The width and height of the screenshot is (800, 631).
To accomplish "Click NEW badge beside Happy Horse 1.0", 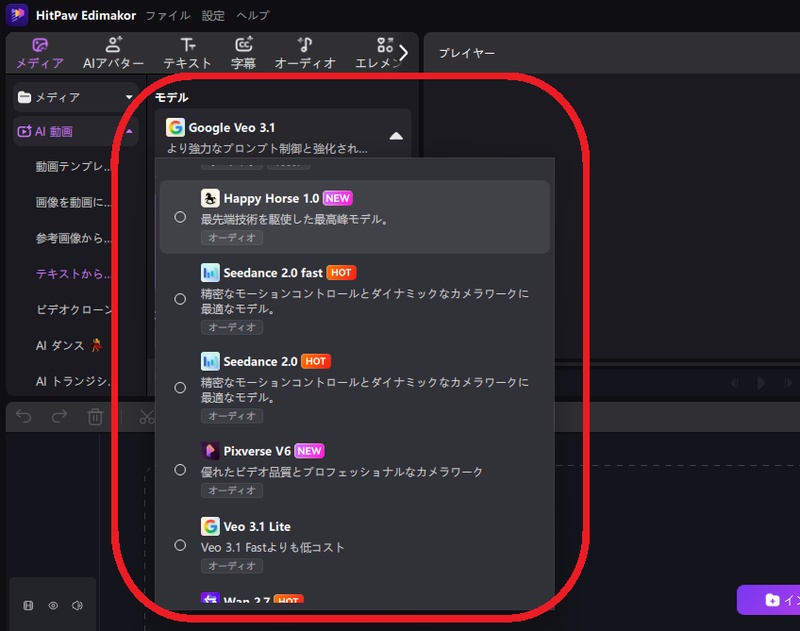I will (337, 198).
